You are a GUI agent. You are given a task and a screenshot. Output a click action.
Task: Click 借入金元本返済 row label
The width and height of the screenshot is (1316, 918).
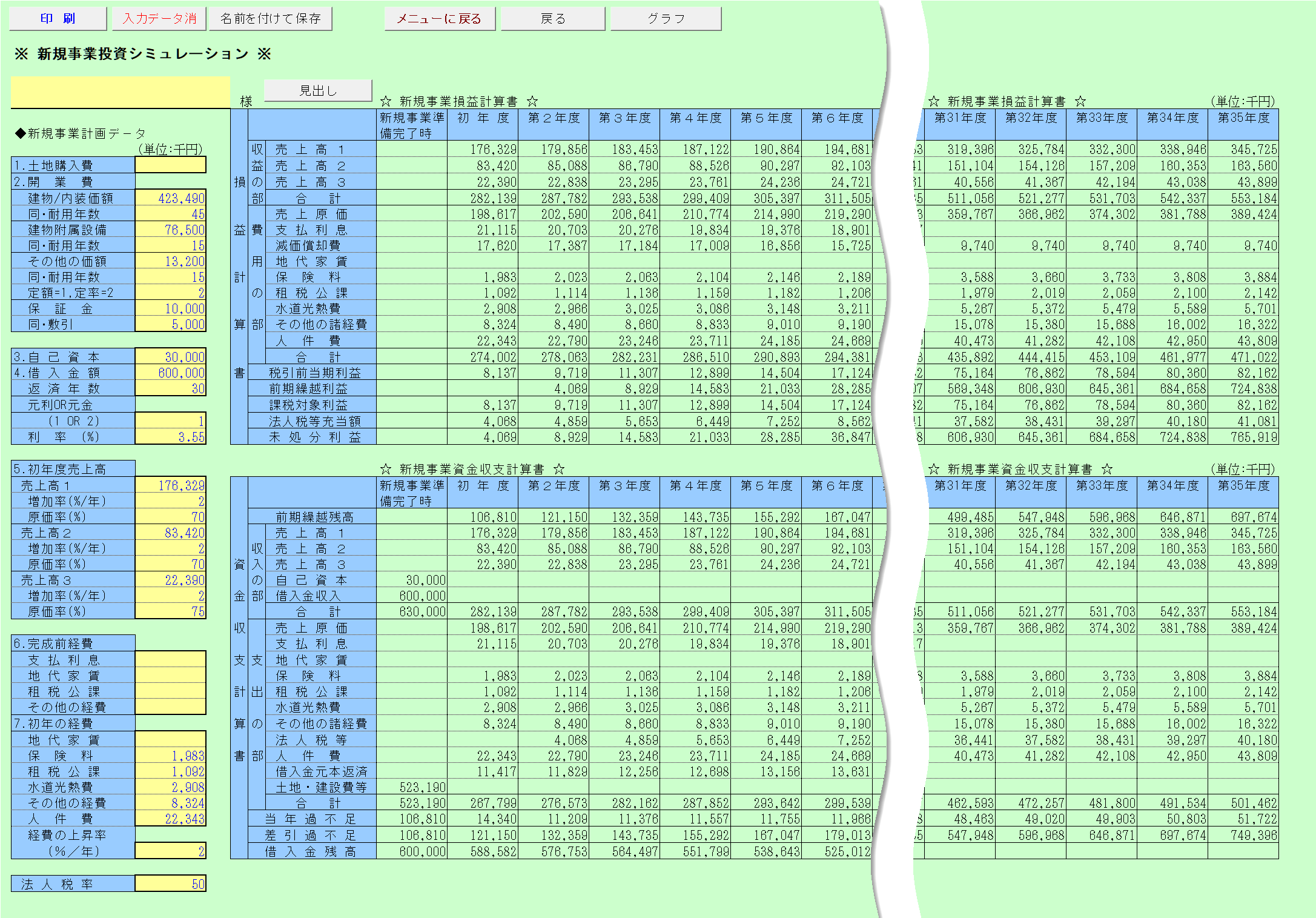(321, 771)
